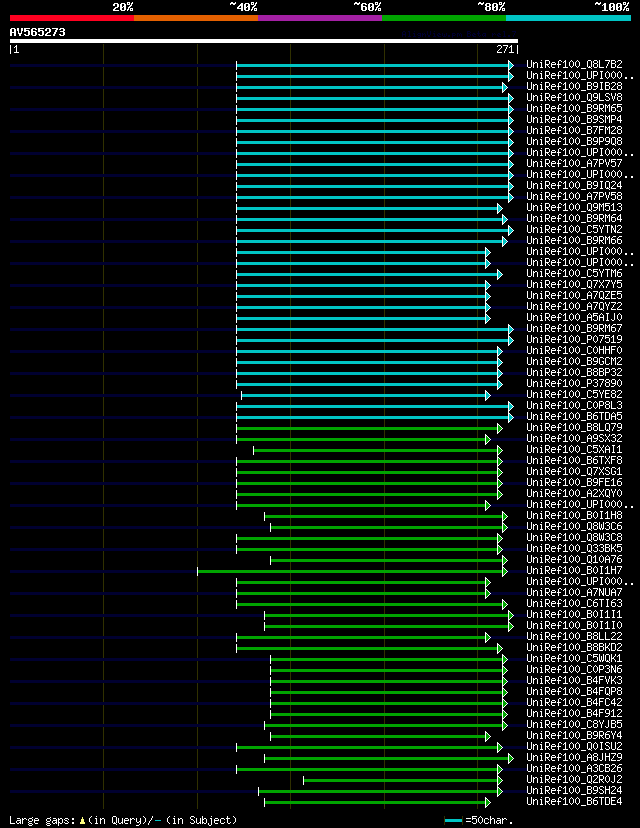Select the UniRef100_B6TXF8 label
The height and width of the screenshot is (828, 640).
pyautogui.click(x=575, y=461)
